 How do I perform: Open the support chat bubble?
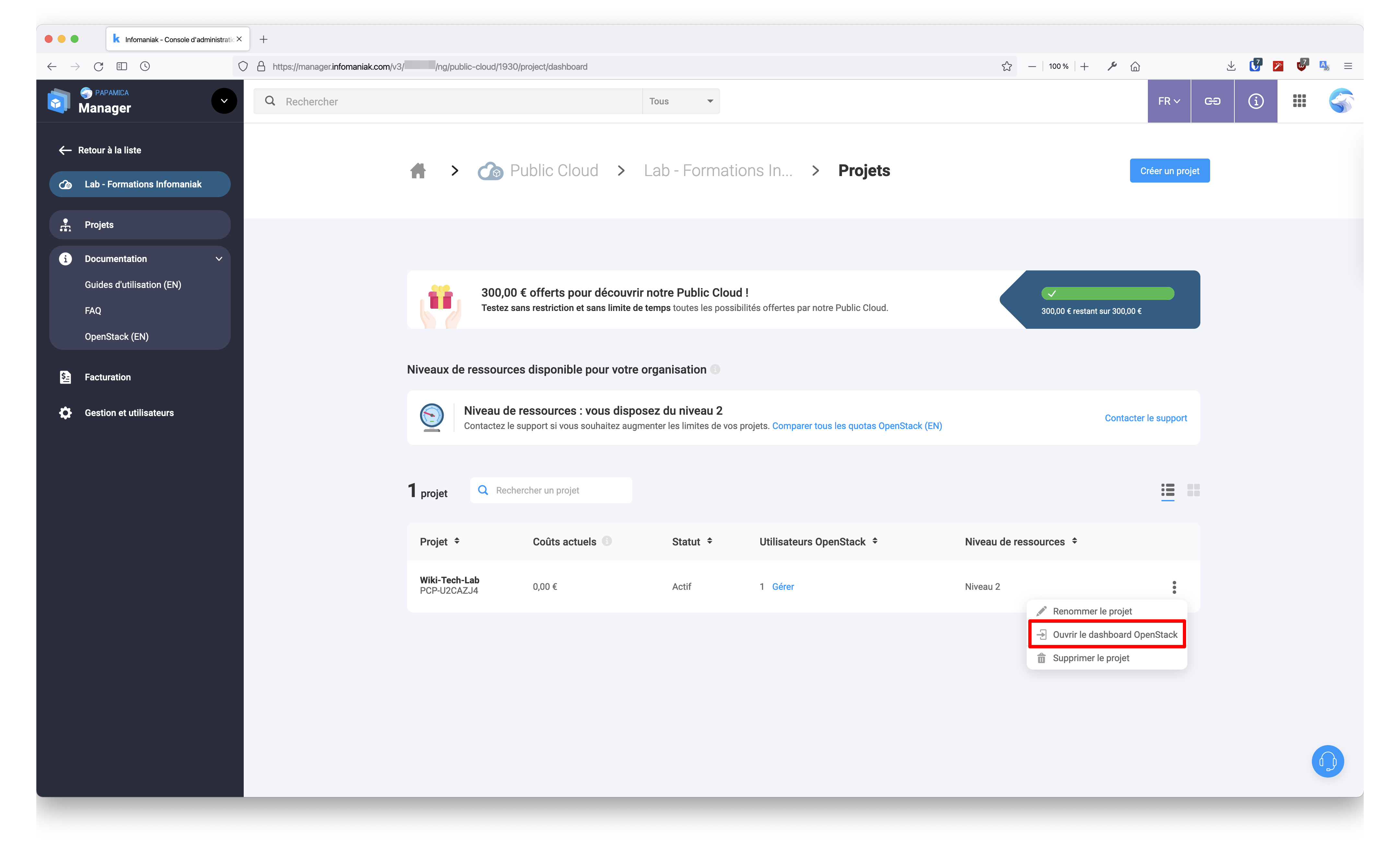tap(1328, 761)
